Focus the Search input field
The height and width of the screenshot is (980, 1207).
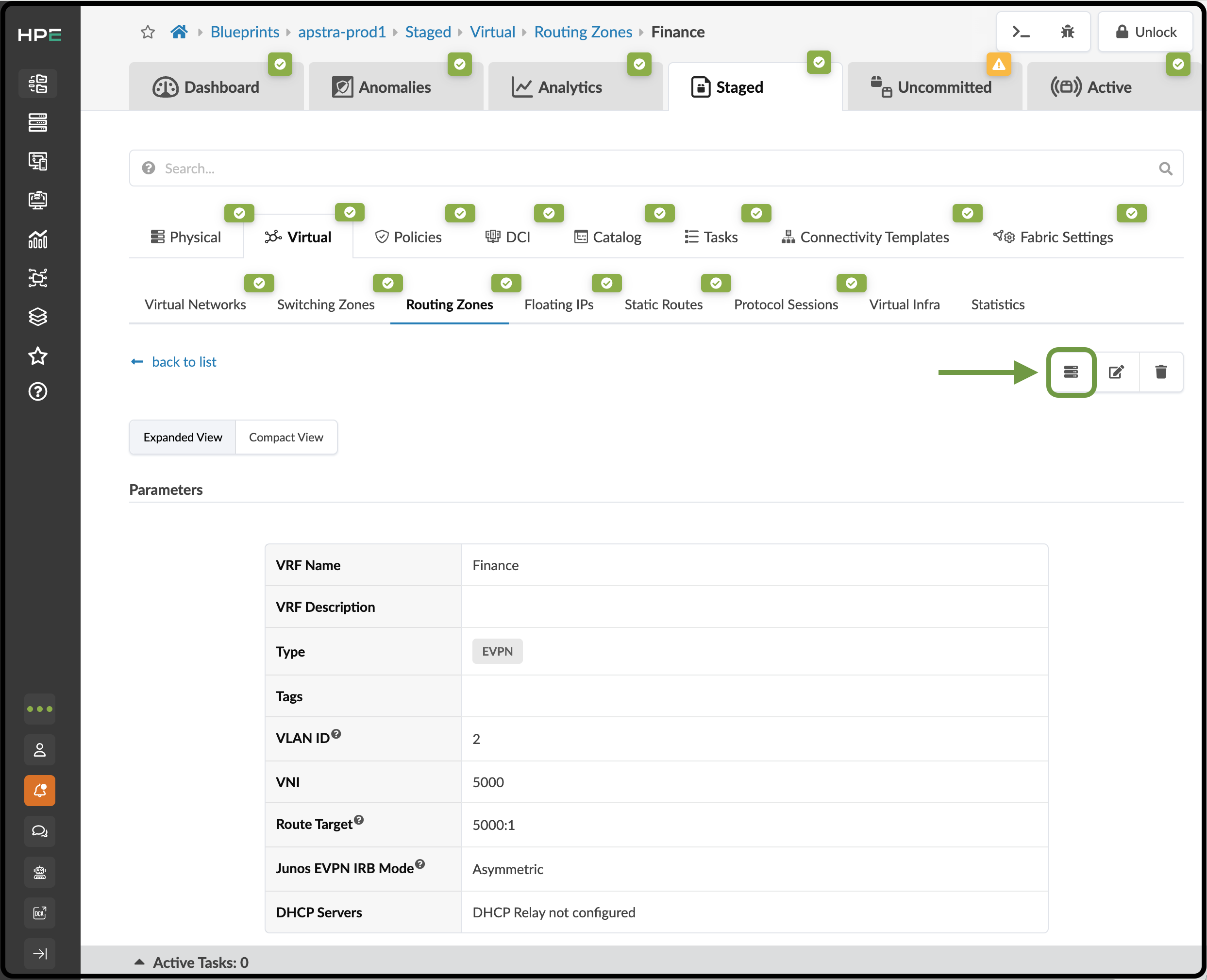pos(656,168)
